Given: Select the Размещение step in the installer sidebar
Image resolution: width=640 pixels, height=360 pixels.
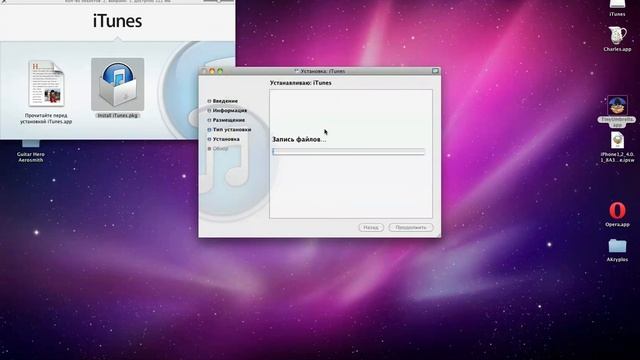Looking at the screenshot, I should [227, 120].
